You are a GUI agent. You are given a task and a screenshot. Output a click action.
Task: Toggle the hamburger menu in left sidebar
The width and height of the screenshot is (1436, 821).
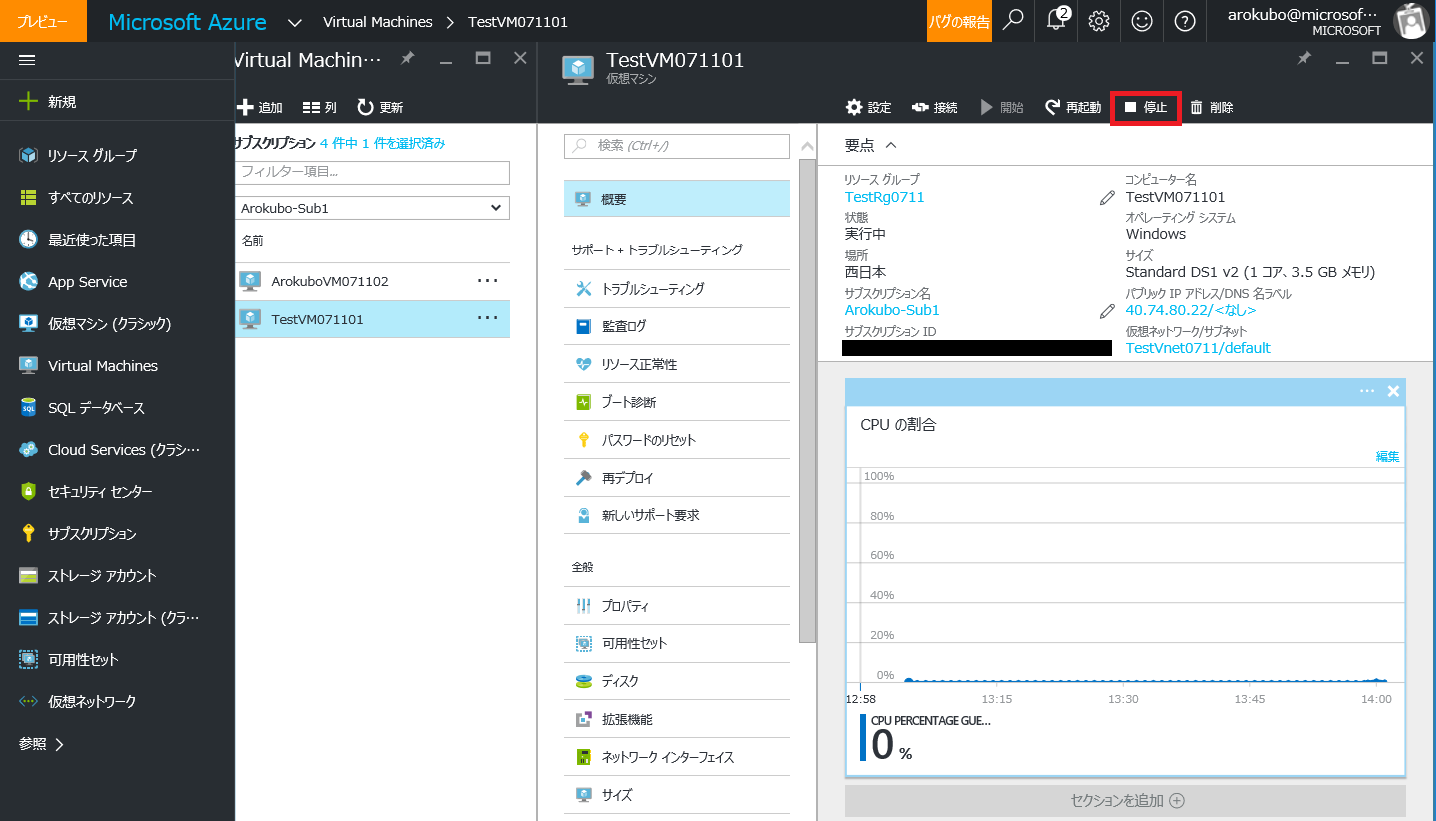(27, 60)
